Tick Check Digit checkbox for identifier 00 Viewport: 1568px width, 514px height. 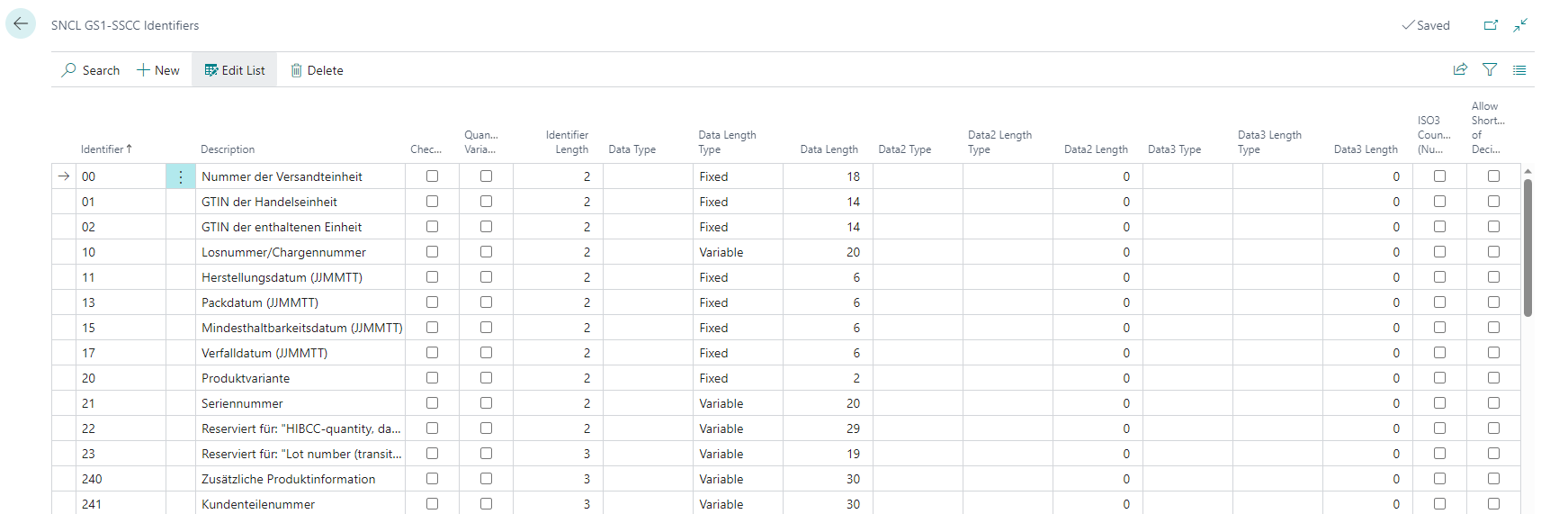point(433,176)
